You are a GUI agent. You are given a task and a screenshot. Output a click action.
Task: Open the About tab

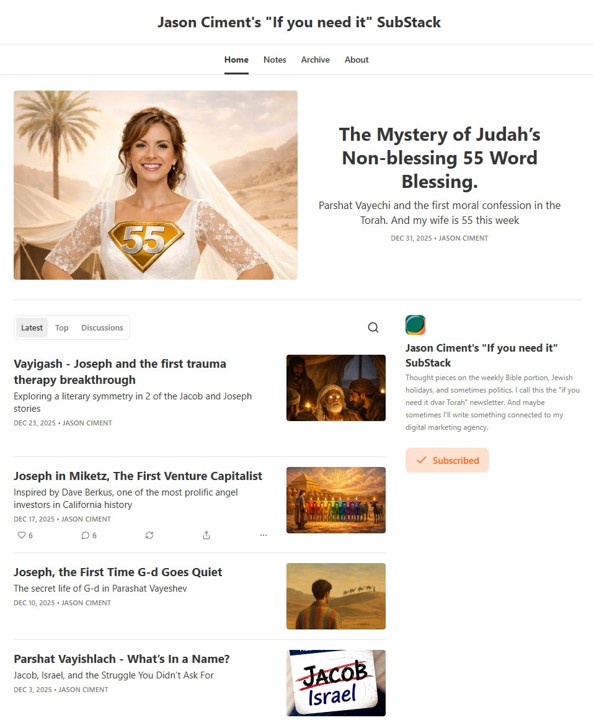357,60
